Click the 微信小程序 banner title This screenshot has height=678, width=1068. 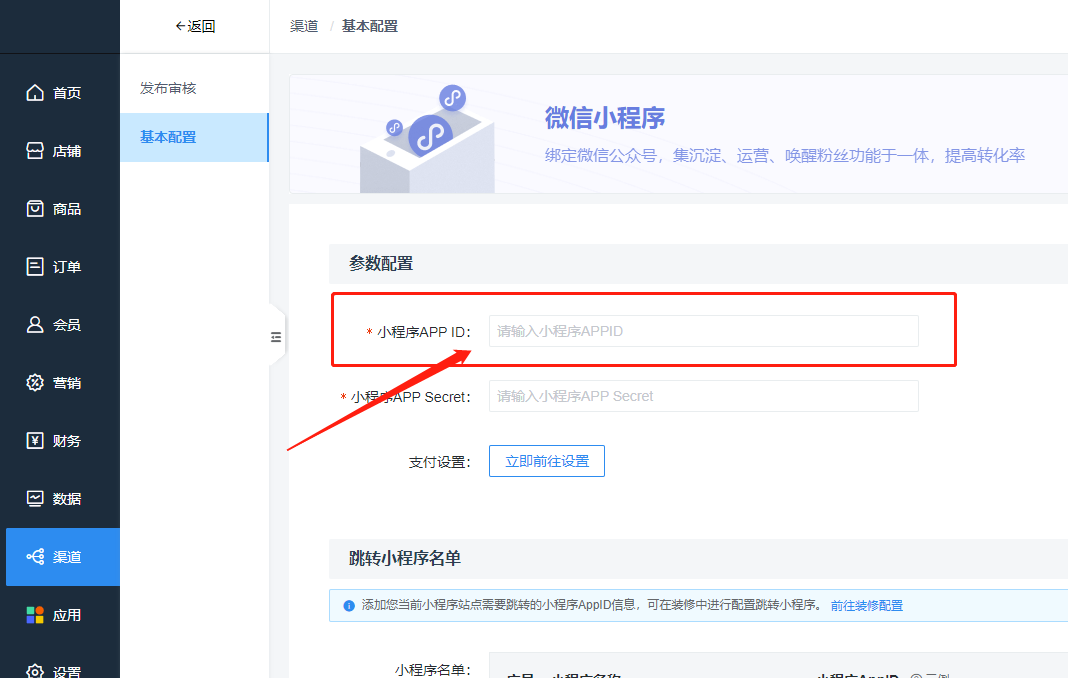pos(605,118)
